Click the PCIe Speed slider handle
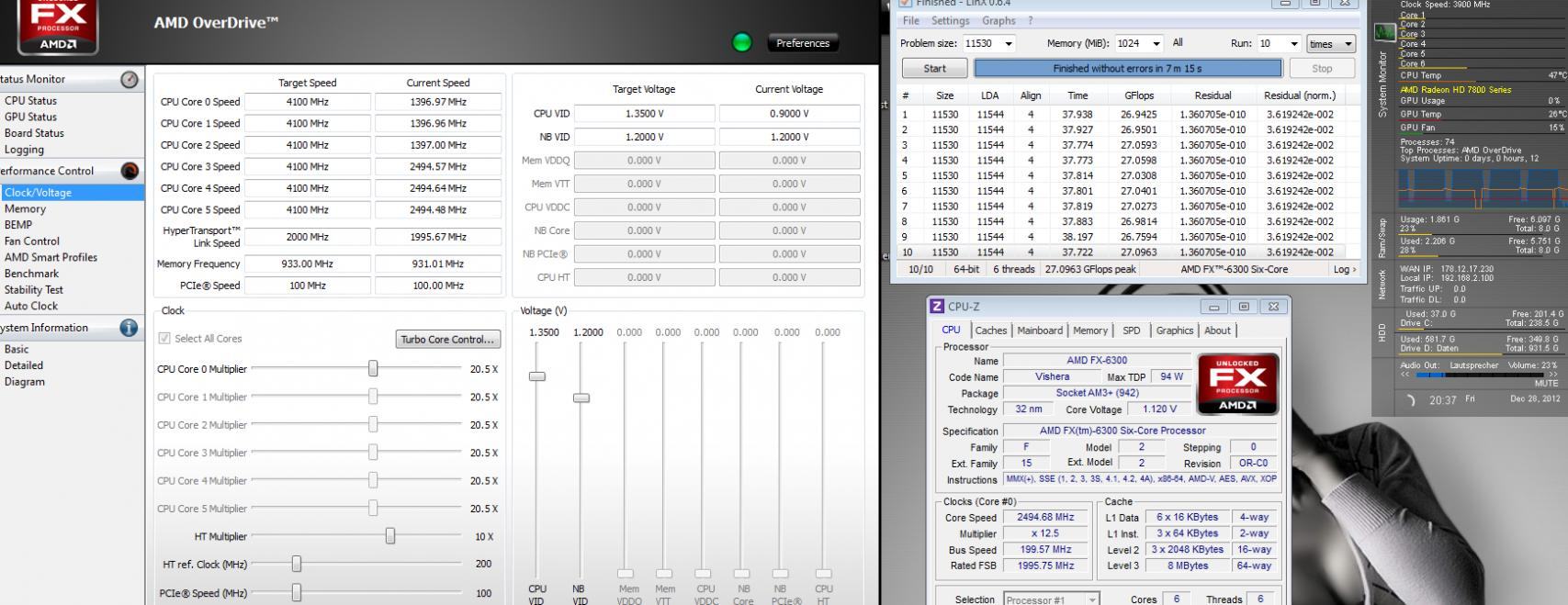Image resolution: width=1568 pixels, height=605 pixels. pyautogui.click(x=297, y=593)
